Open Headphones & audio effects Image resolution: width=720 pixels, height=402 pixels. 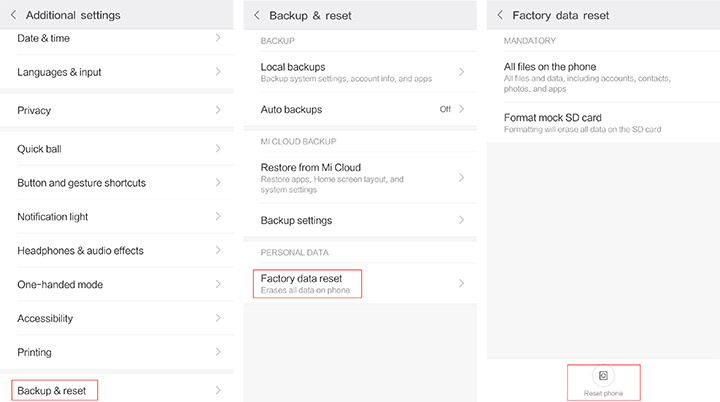[80, 251]
